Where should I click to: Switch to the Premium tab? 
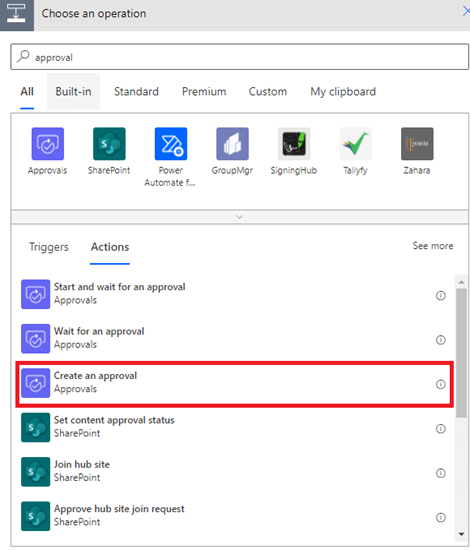[204, 92]
